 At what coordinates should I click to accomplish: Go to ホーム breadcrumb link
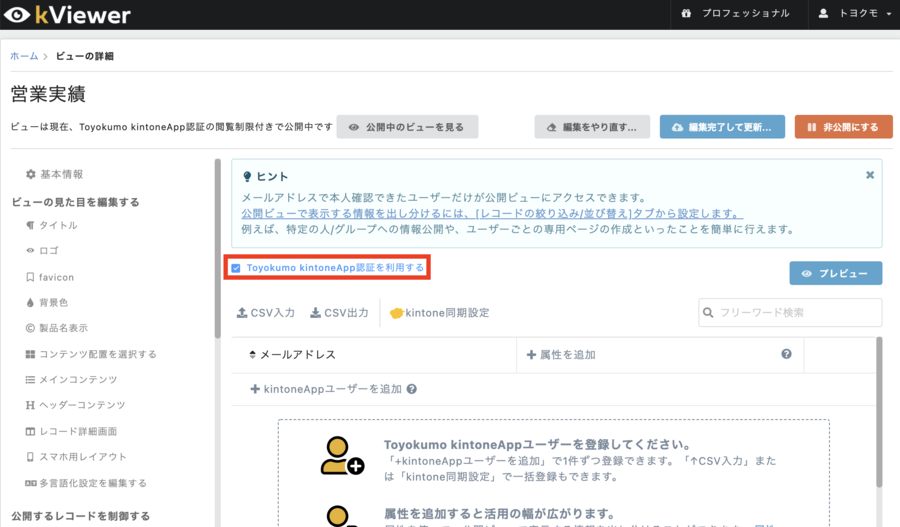tap(24, 56)
